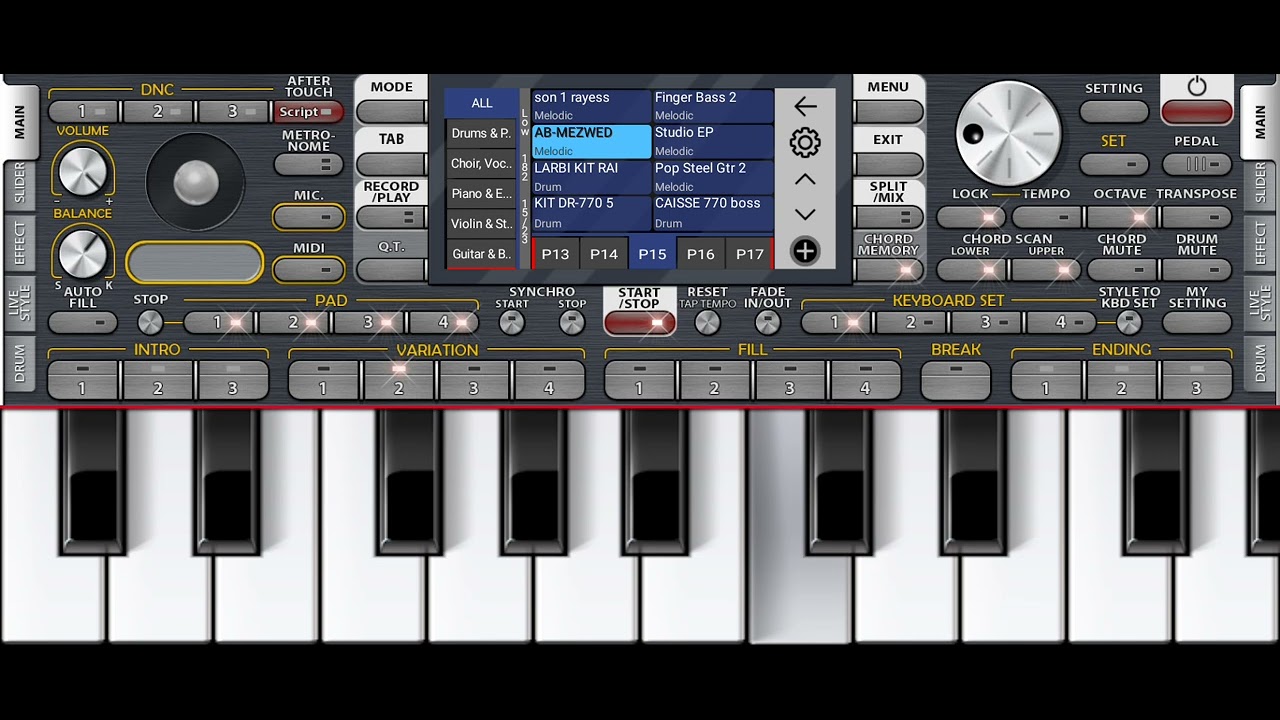Click the TAB button

pos(391,164)
